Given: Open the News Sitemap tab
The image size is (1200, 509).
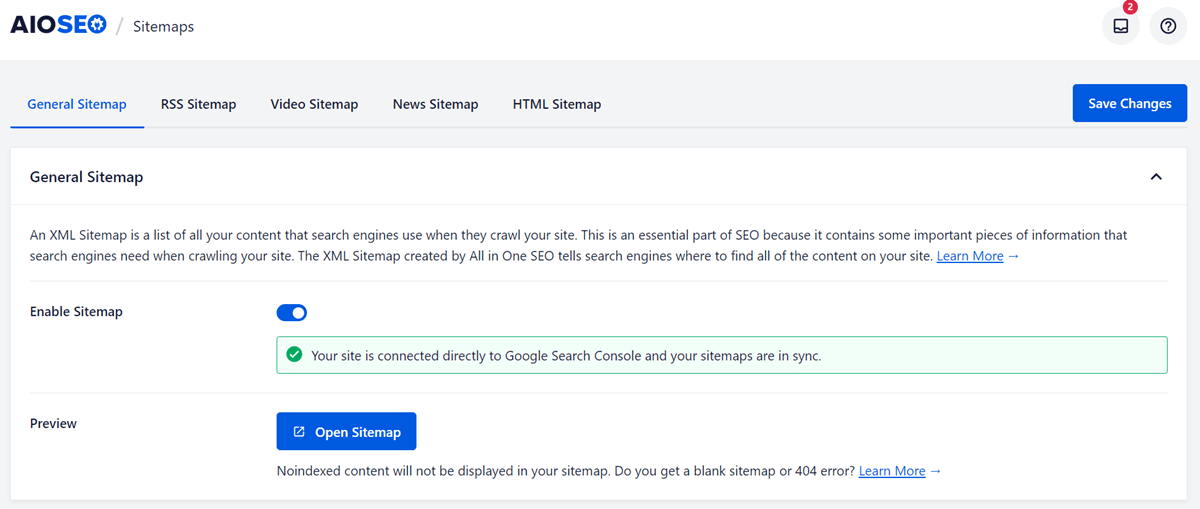Looking at the screenshot, I should [435, 104].
